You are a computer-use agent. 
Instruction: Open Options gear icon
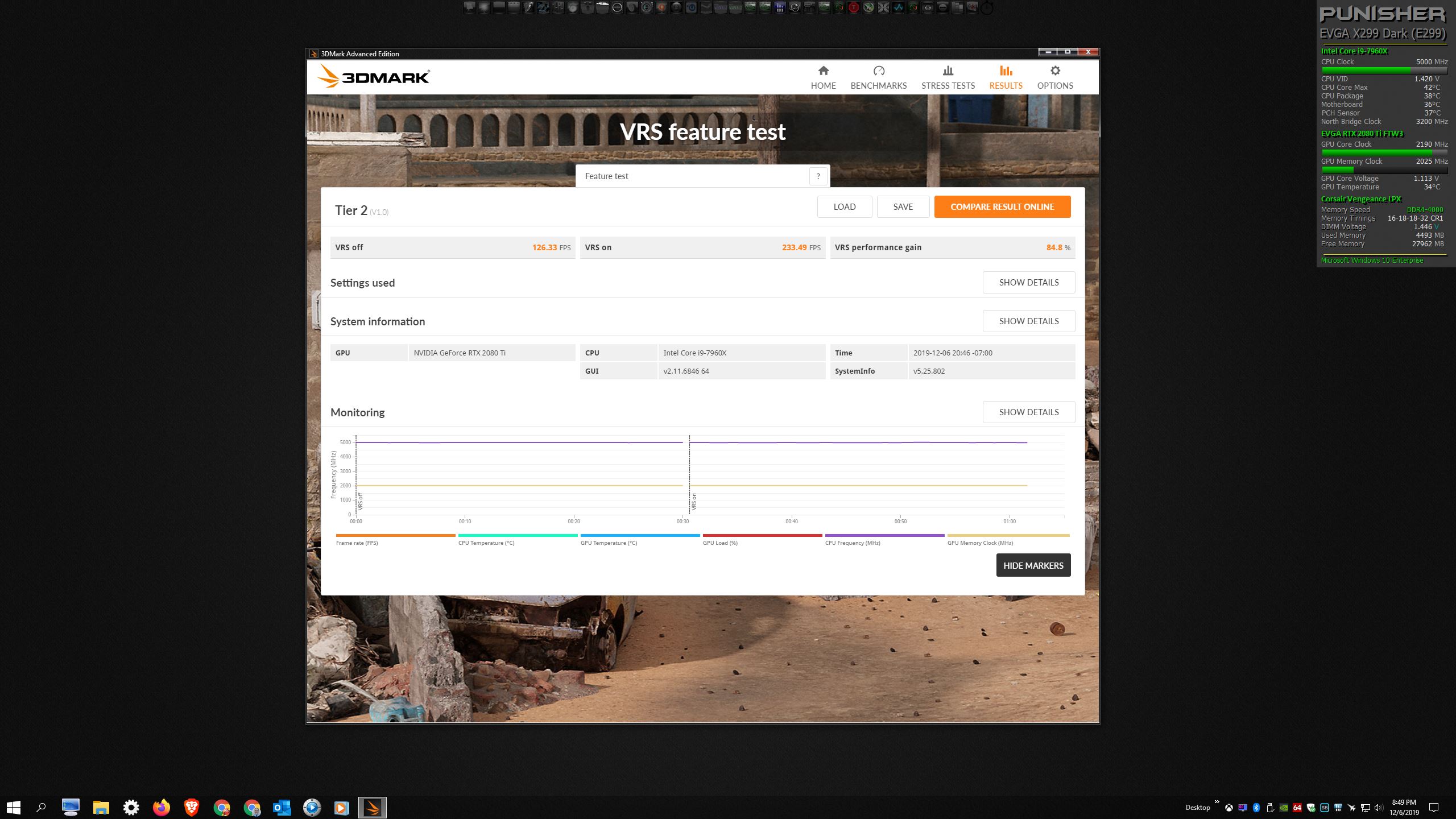point(1055,71)
